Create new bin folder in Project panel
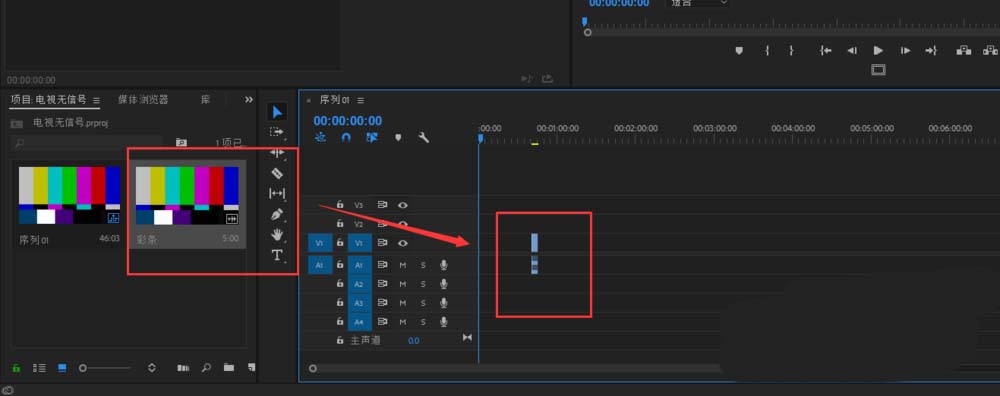The width and height of the screenshot is (1000, 396). pyautogui.click(x=228, y=368)
